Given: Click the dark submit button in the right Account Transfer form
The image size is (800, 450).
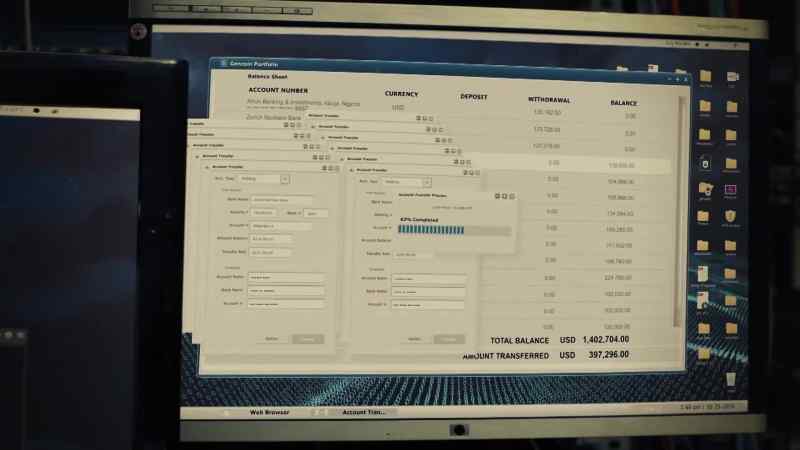Looking at the screenshot, I should (449, 339).
